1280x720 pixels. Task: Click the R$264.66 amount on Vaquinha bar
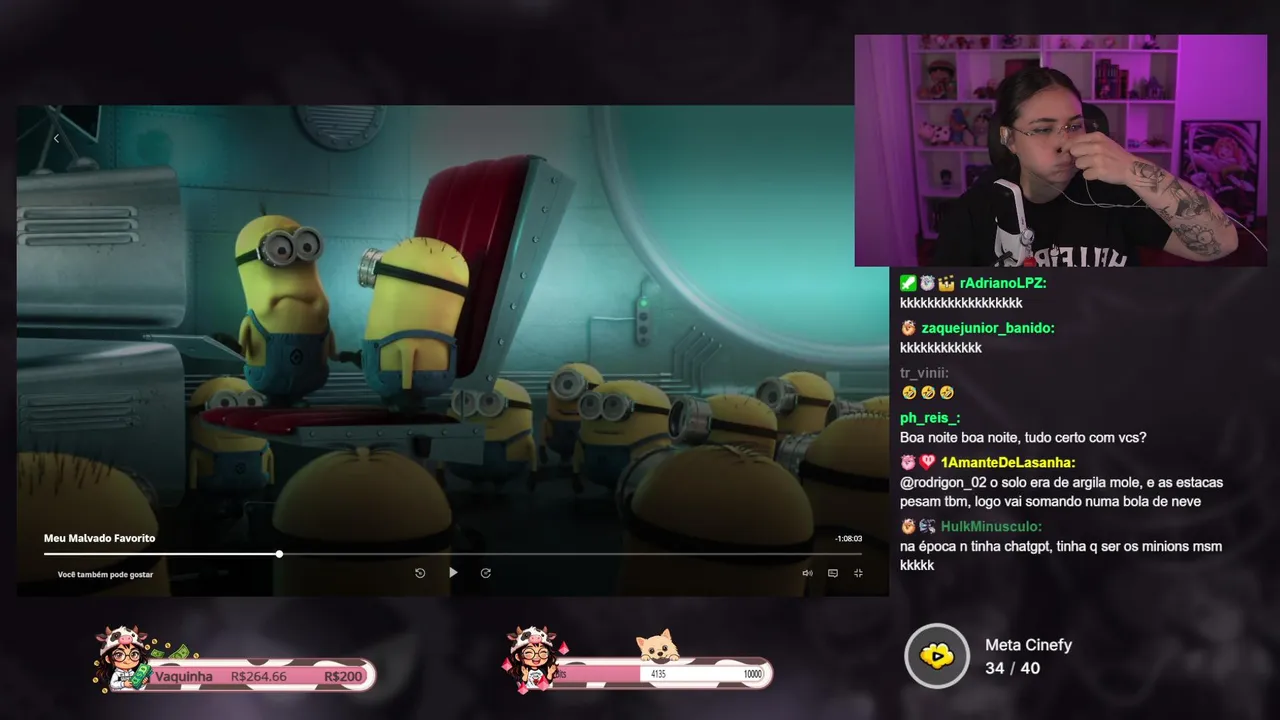click(x=258, y=677)
